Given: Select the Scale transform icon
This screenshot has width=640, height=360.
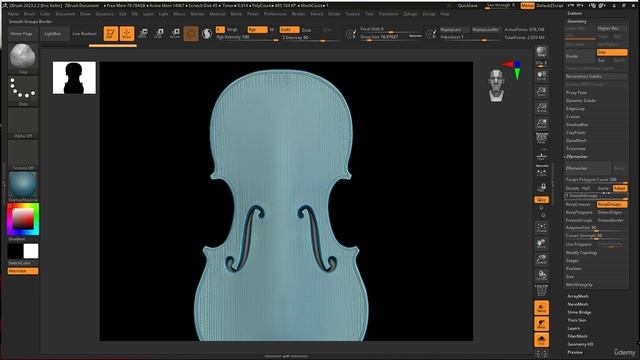Looking at the screenshot, I should point(159,33).
